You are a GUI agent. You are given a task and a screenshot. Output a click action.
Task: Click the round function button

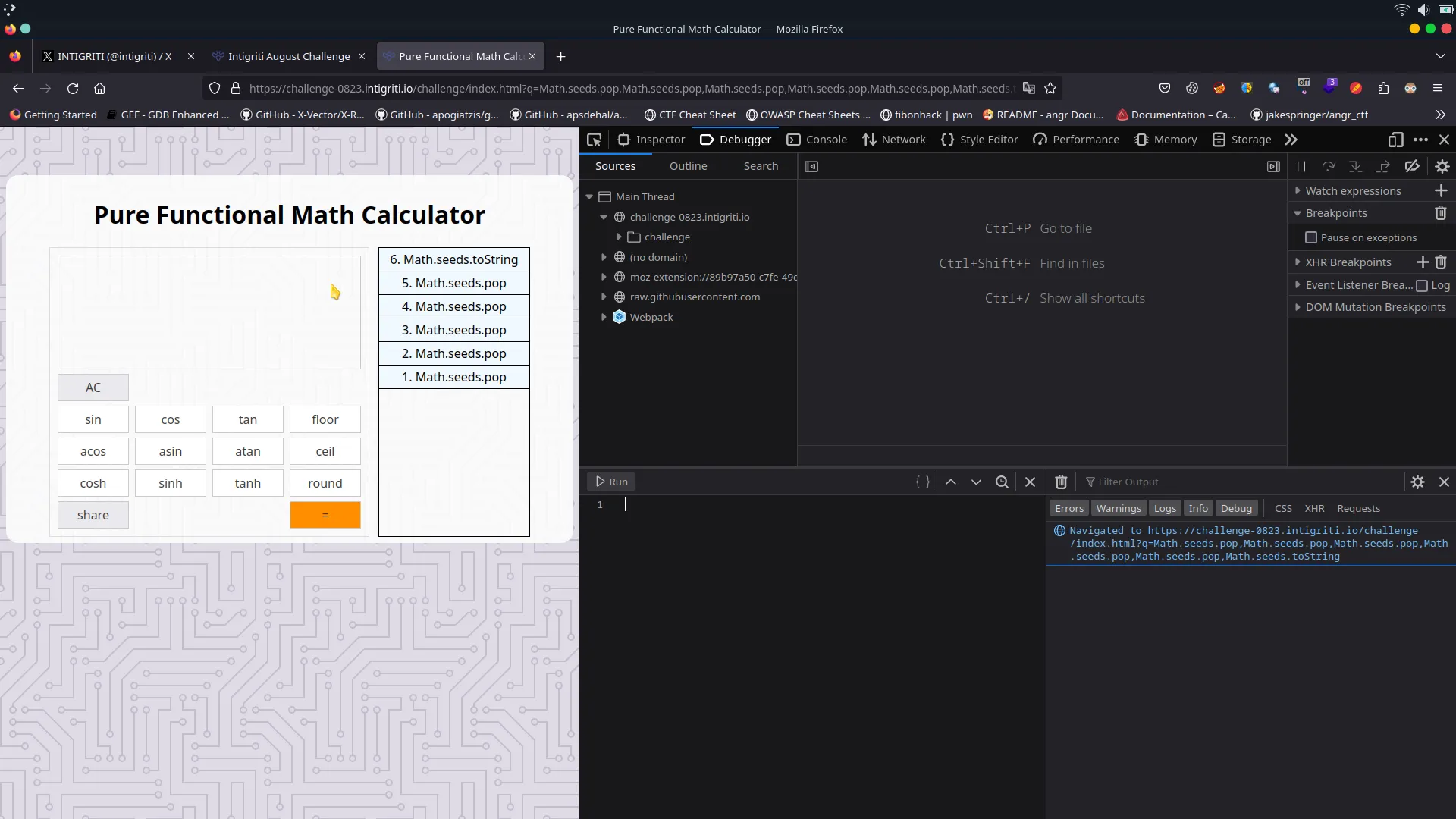click(325, 483)
